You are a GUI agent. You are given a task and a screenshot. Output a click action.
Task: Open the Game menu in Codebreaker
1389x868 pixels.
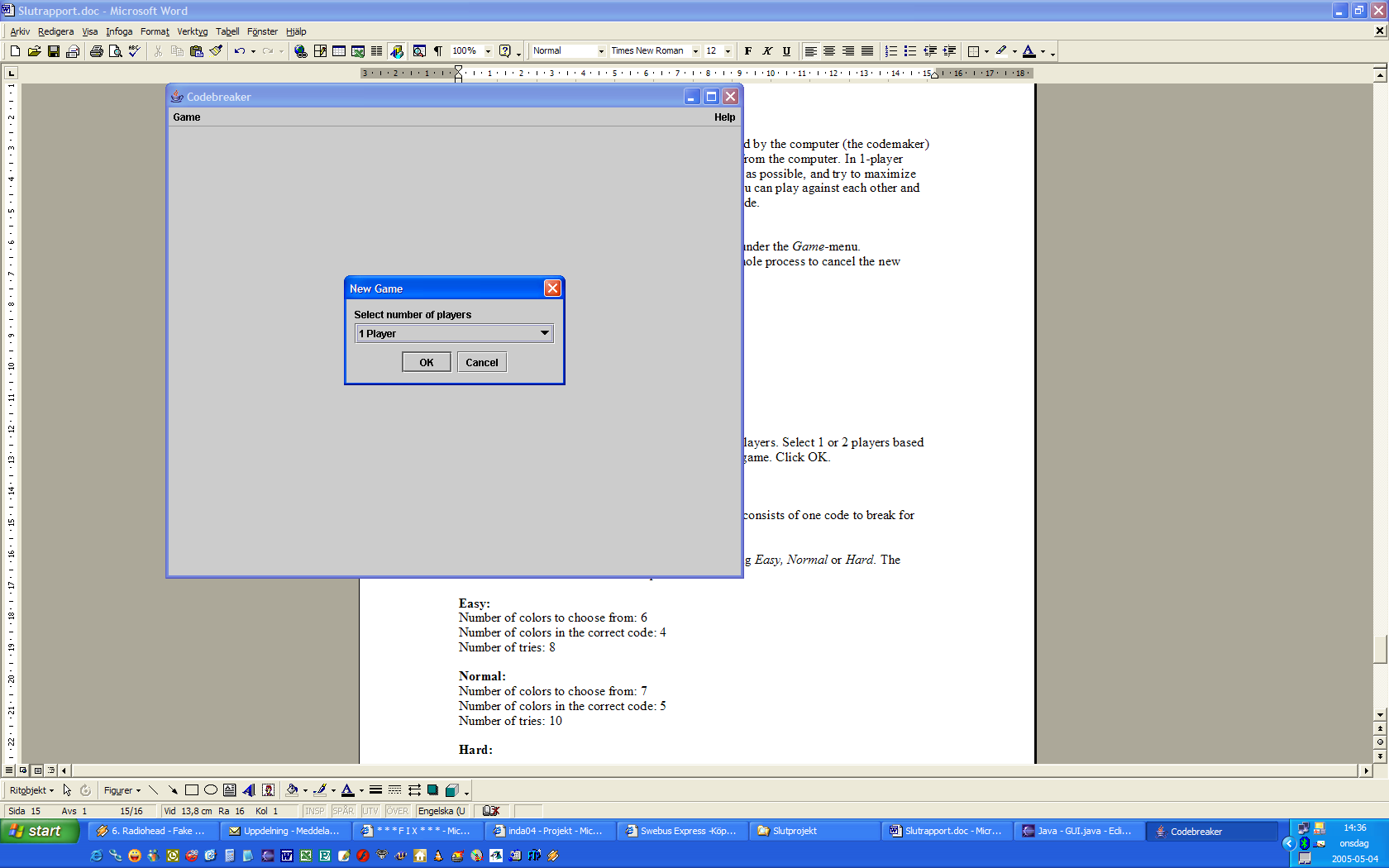point(187,117)
